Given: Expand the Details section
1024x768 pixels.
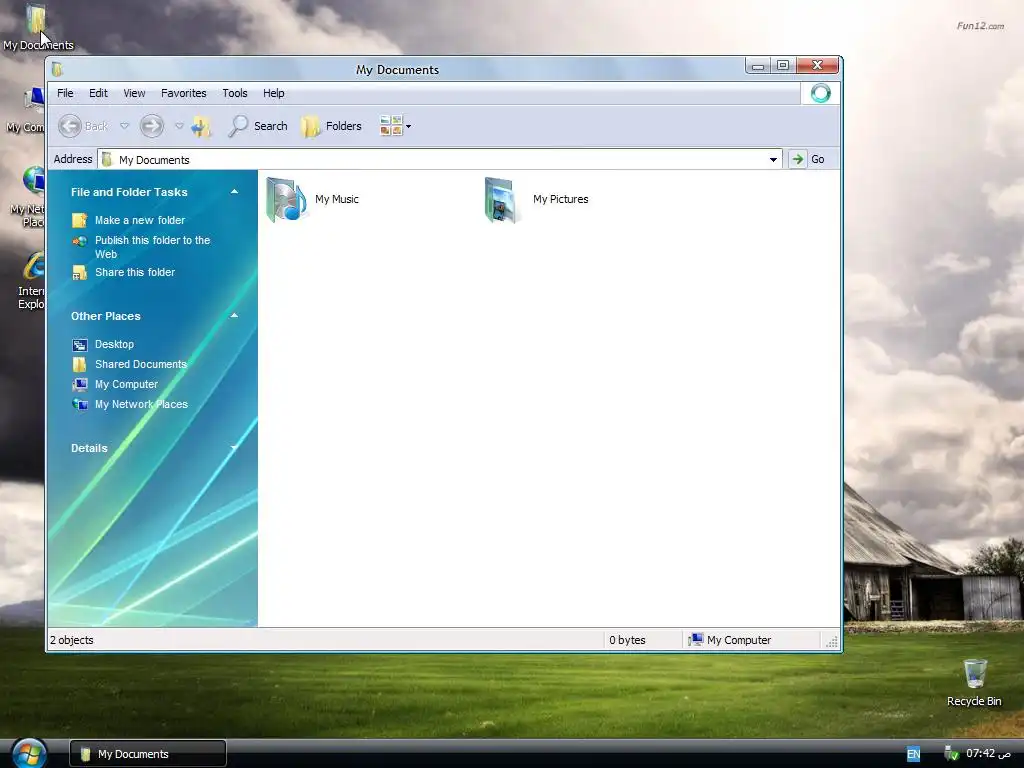Looking at the screenshot, I should point(234,447).
